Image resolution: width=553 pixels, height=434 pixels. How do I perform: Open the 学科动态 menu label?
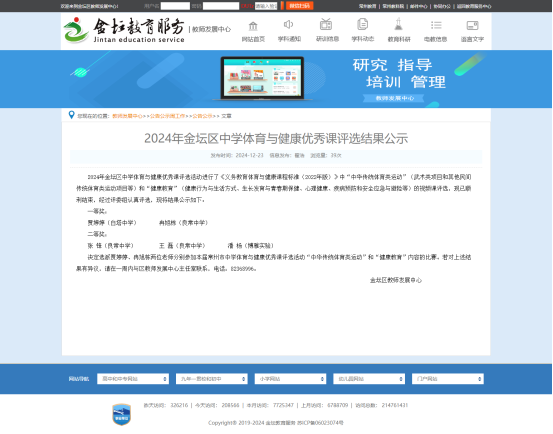point(363,39)
